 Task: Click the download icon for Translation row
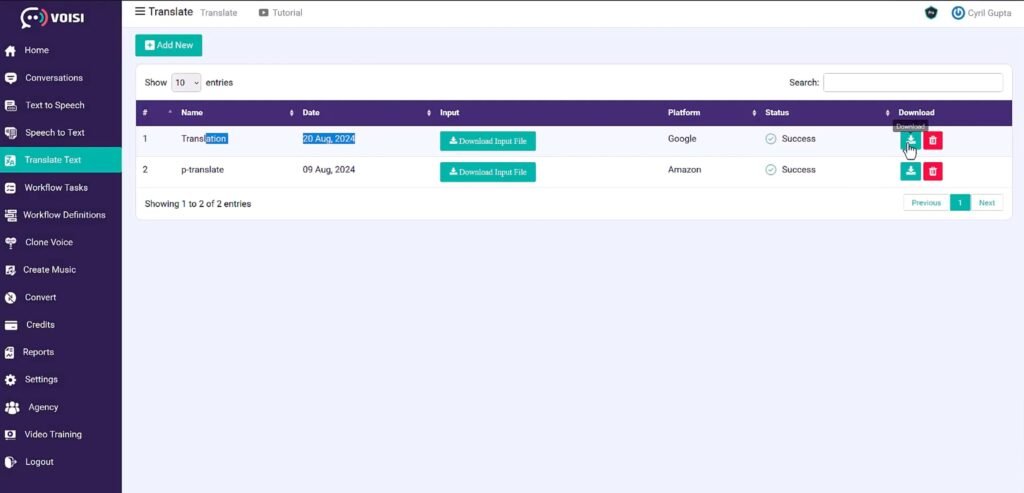click(910, 141)
